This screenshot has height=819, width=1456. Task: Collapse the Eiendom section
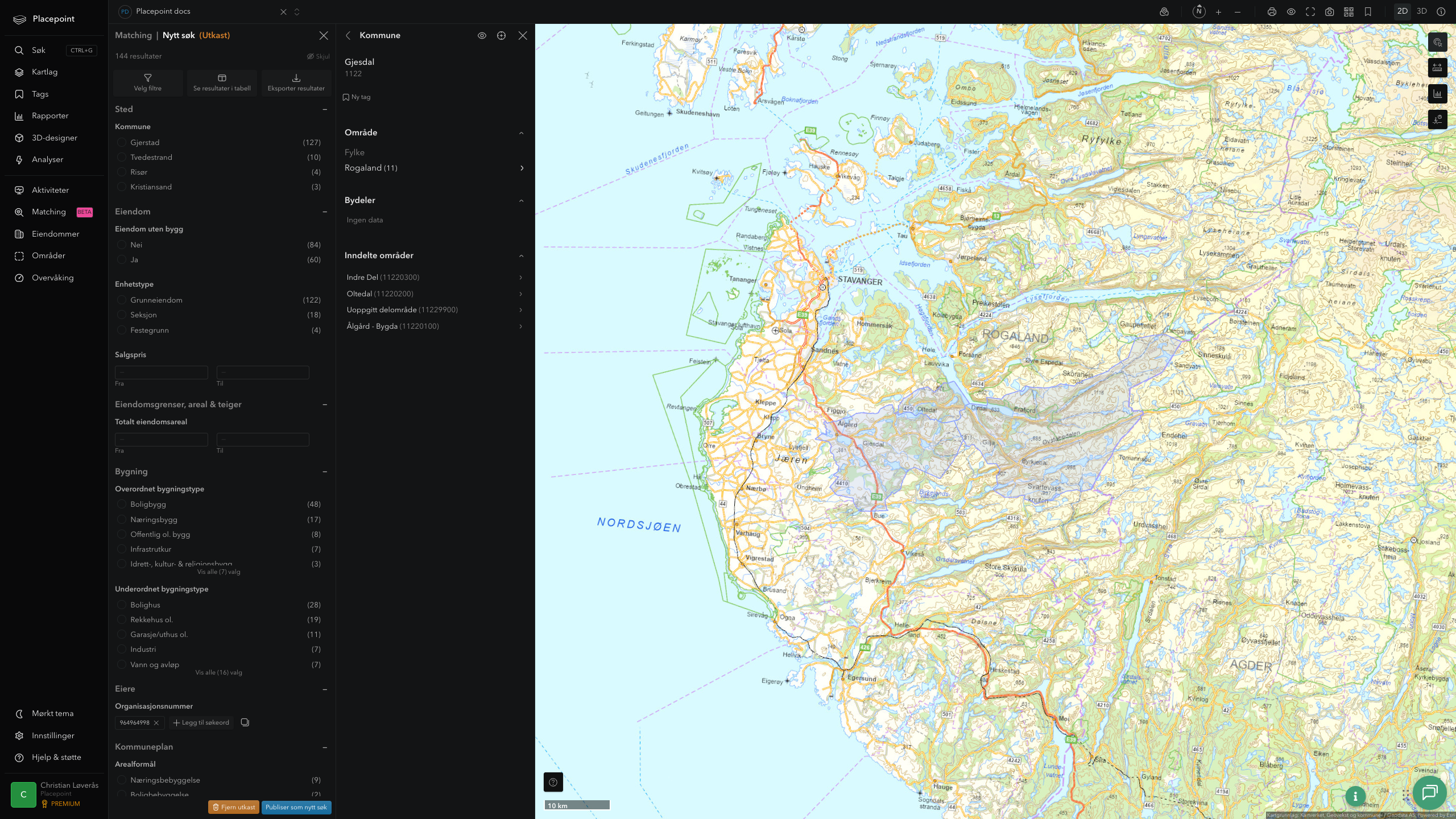[325, 212]
